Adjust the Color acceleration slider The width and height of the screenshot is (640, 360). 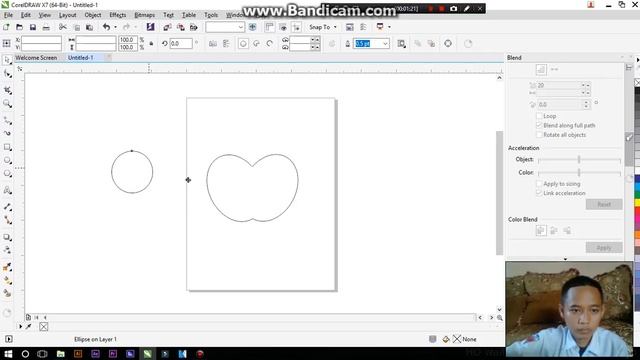579,173
